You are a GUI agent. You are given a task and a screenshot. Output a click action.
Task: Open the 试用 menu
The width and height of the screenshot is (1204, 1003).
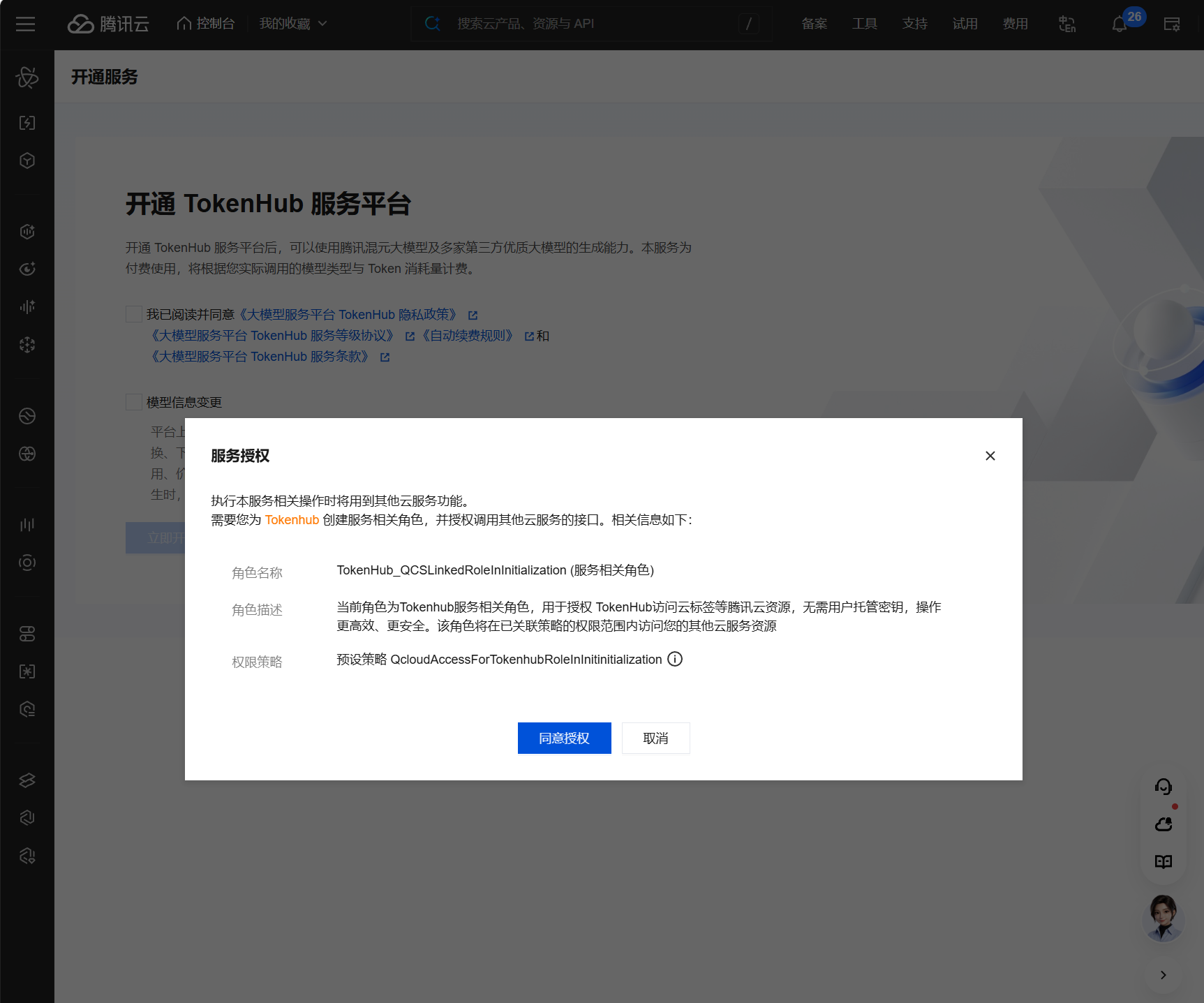(965, 24)
